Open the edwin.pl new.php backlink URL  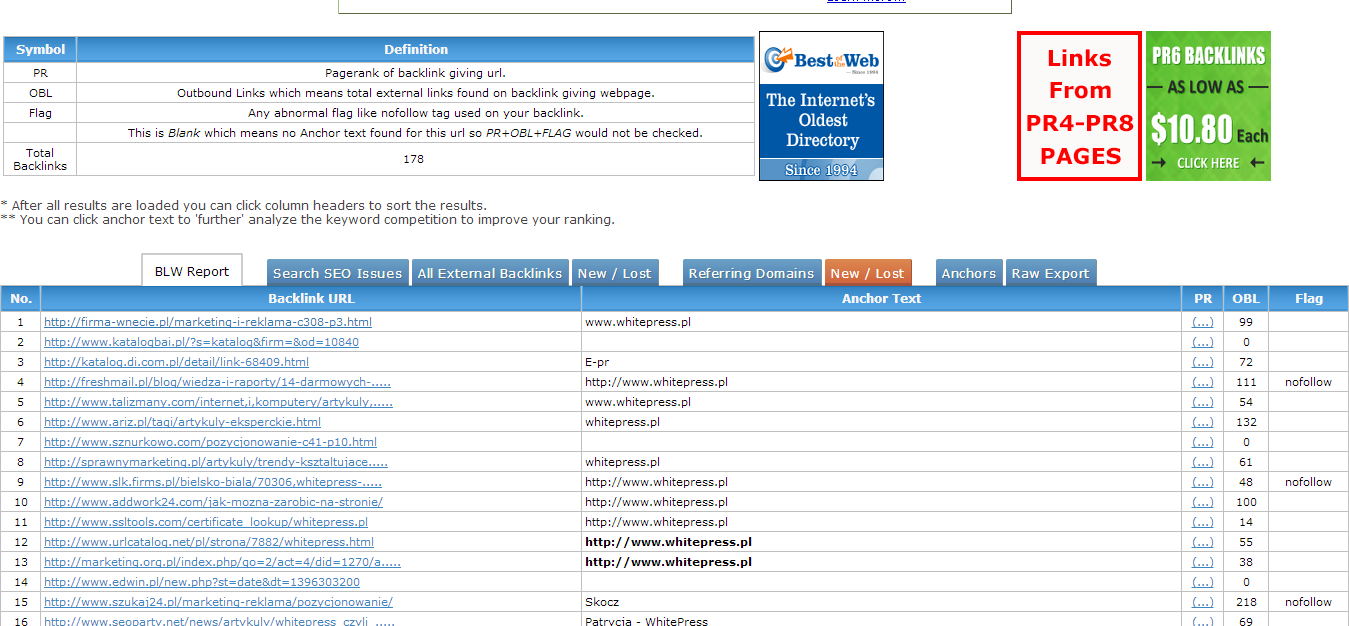(202, 582)
